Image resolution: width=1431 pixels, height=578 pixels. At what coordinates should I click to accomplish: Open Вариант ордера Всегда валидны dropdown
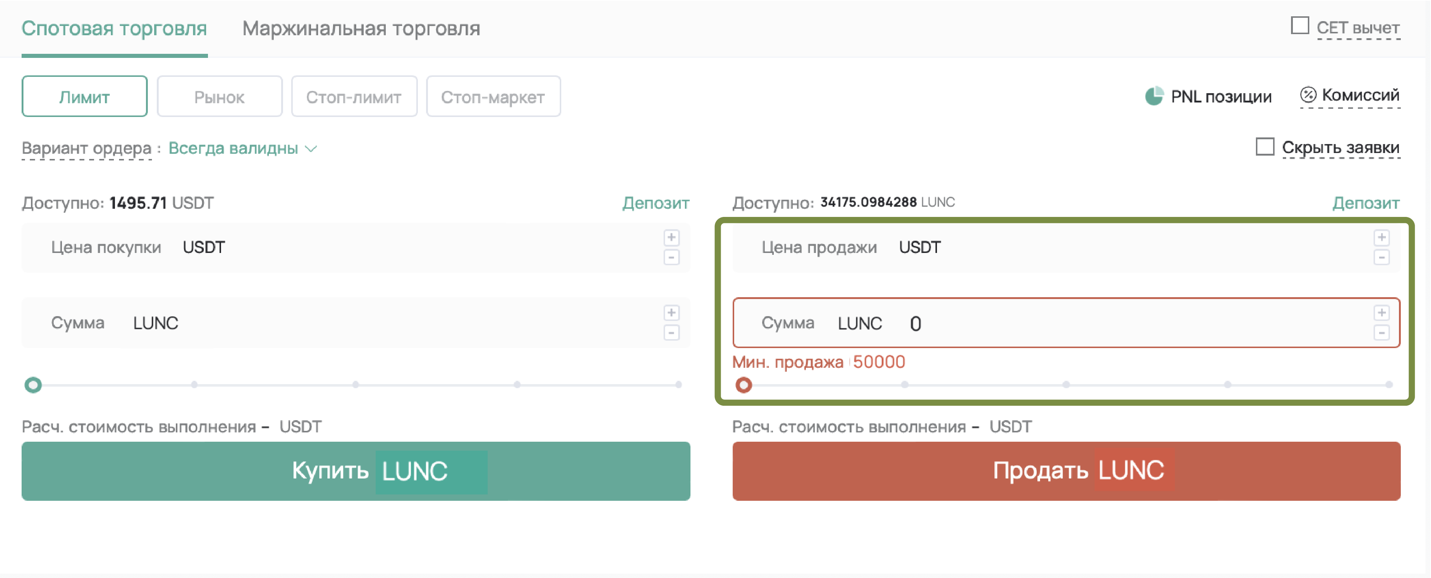point(243,148)
